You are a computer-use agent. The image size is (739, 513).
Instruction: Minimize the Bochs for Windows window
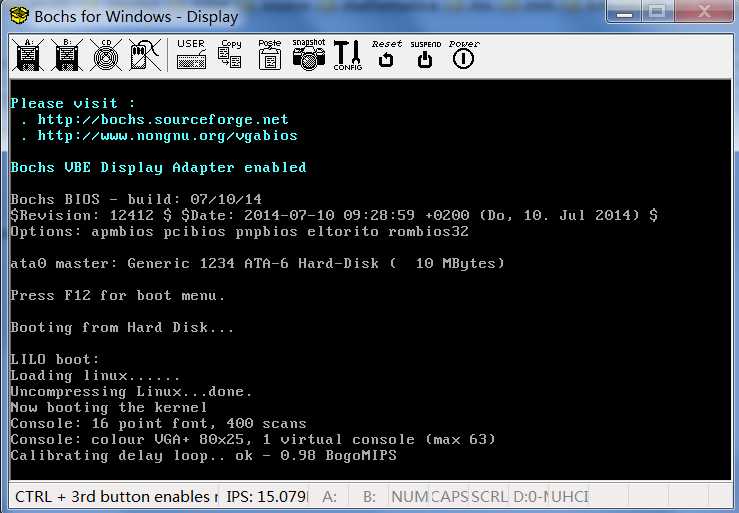[624, 12]
